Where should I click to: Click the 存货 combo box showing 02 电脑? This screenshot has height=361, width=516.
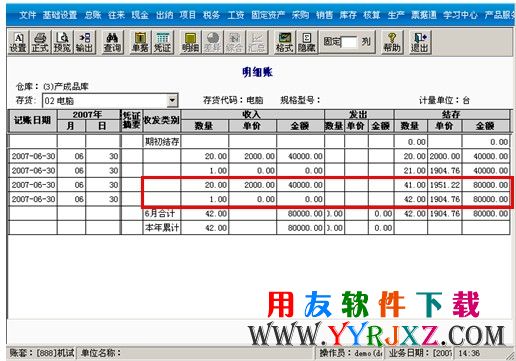coord(110,100)
